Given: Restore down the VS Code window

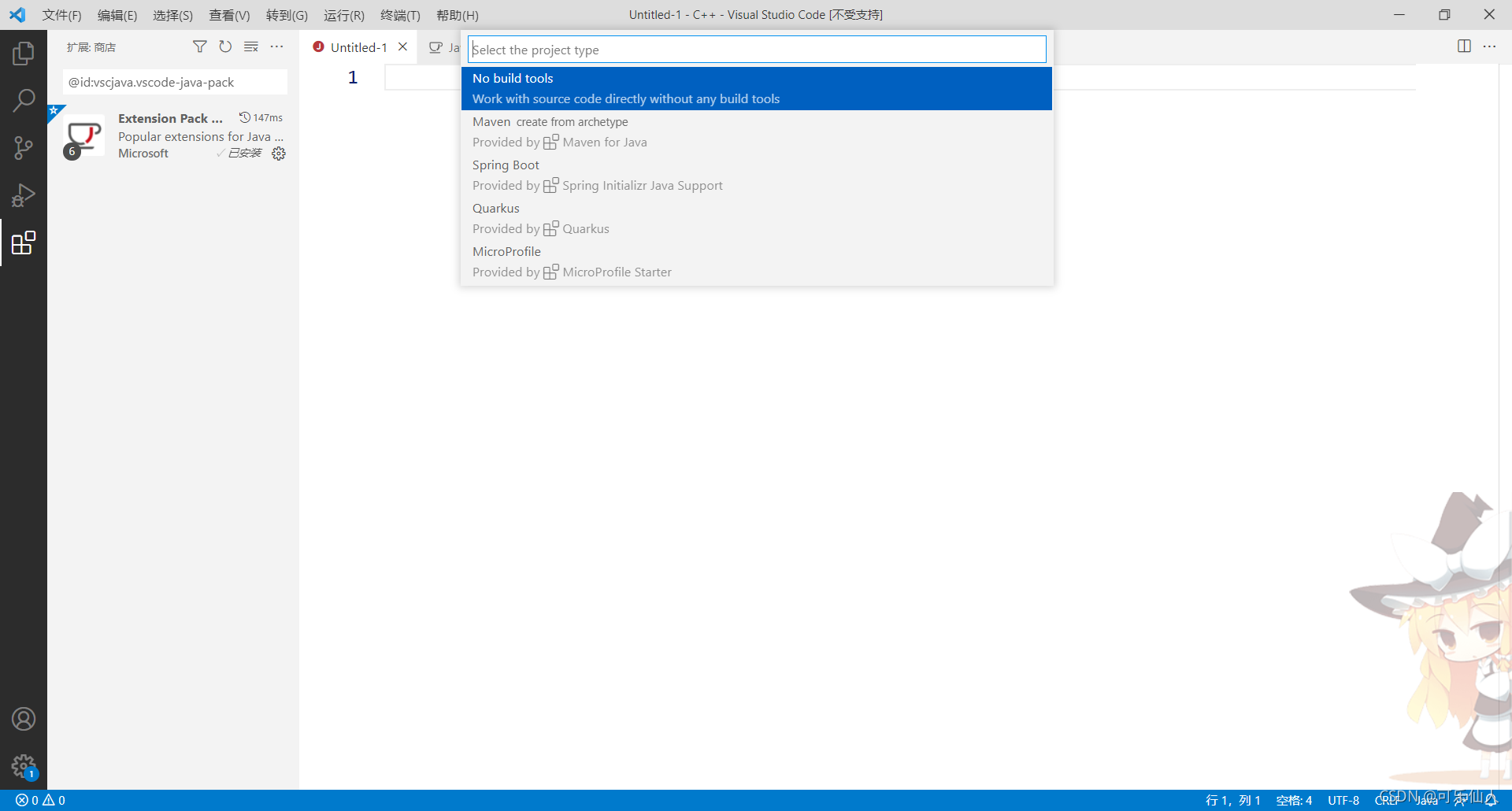Looking at the screenshot, I should tap(1444, 15).
